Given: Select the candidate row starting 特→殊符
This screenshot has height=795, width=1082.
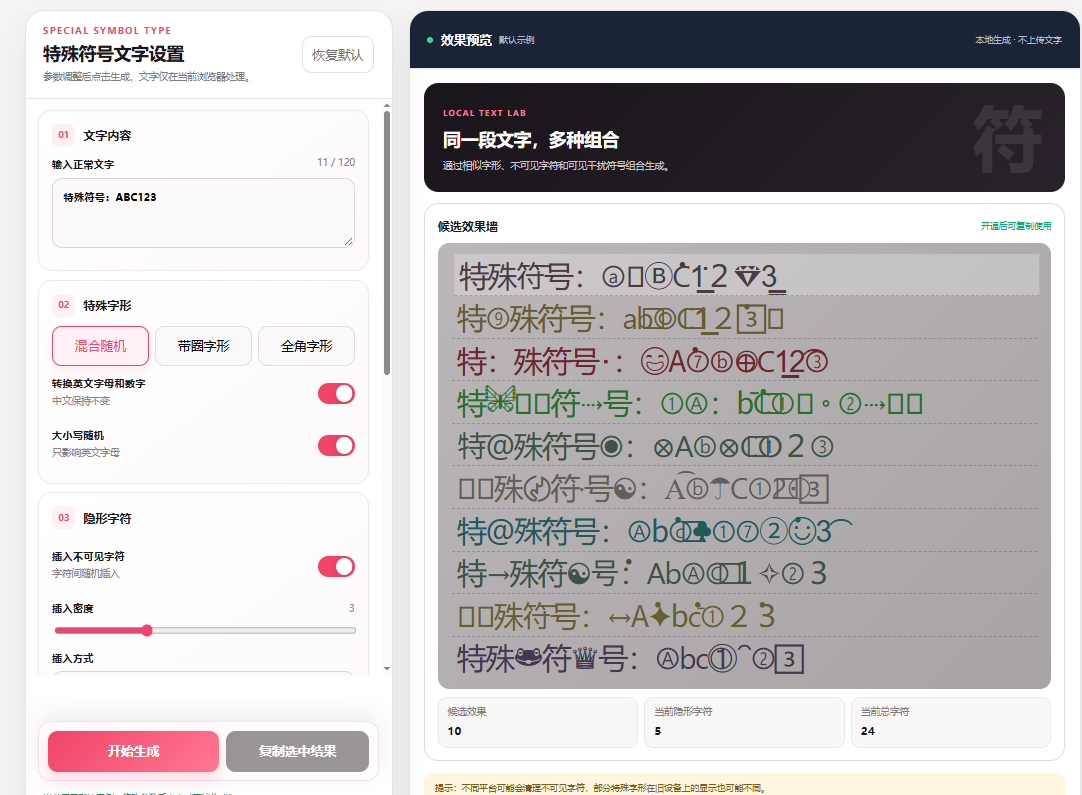Looking at the screenshot, I should click(745, 573).
